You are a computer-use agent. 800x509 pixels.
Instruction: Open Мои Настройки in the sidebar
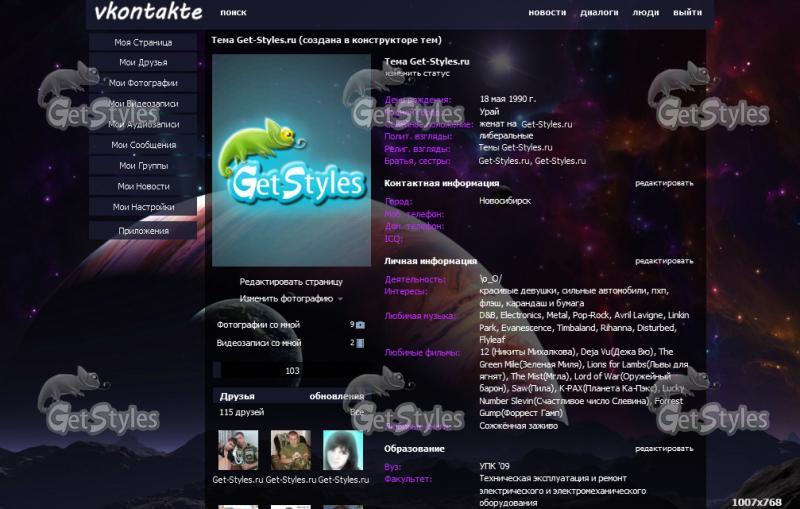143,207
